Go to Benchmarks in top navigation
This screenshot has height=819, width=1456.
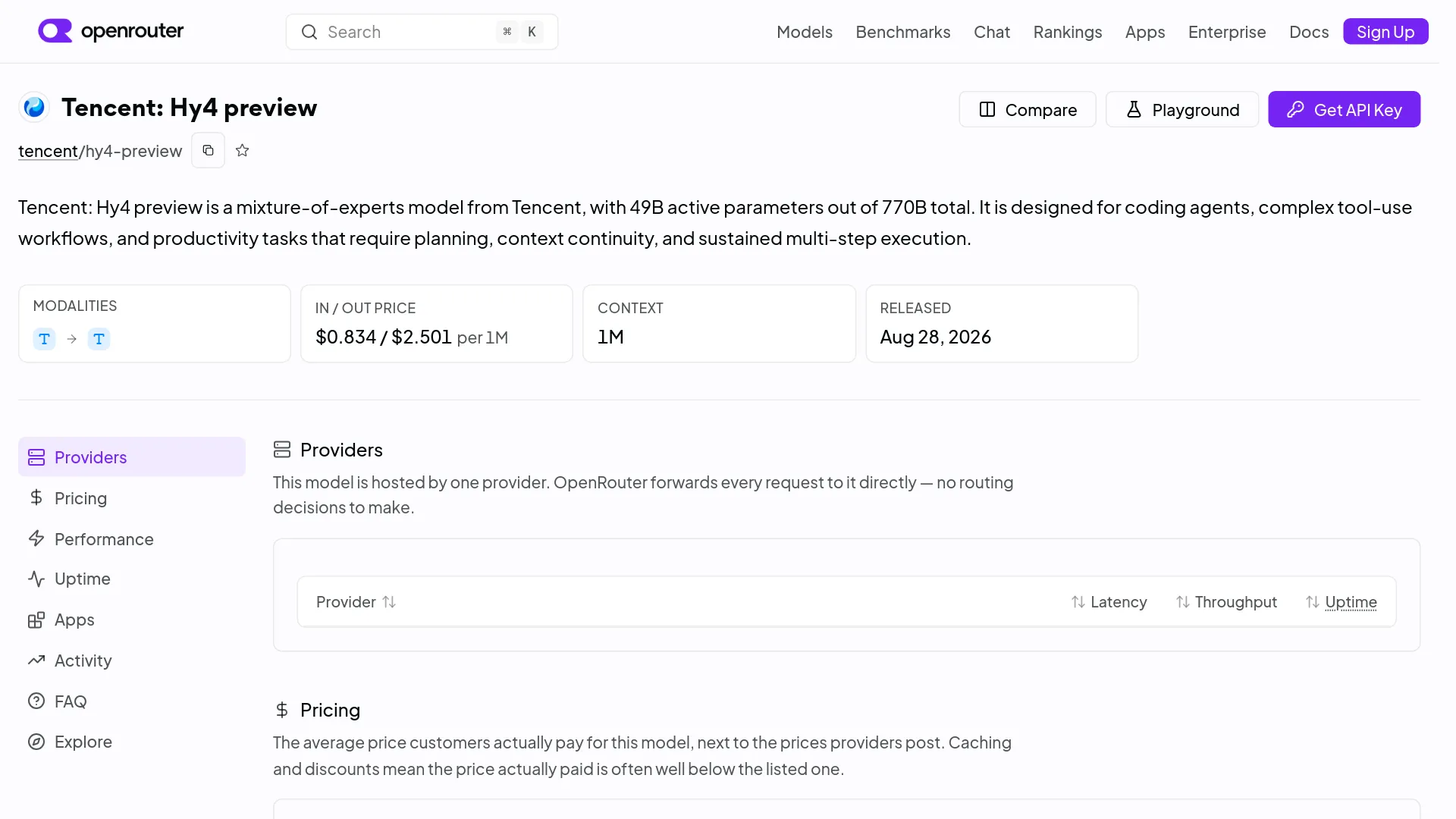[902, 32]
